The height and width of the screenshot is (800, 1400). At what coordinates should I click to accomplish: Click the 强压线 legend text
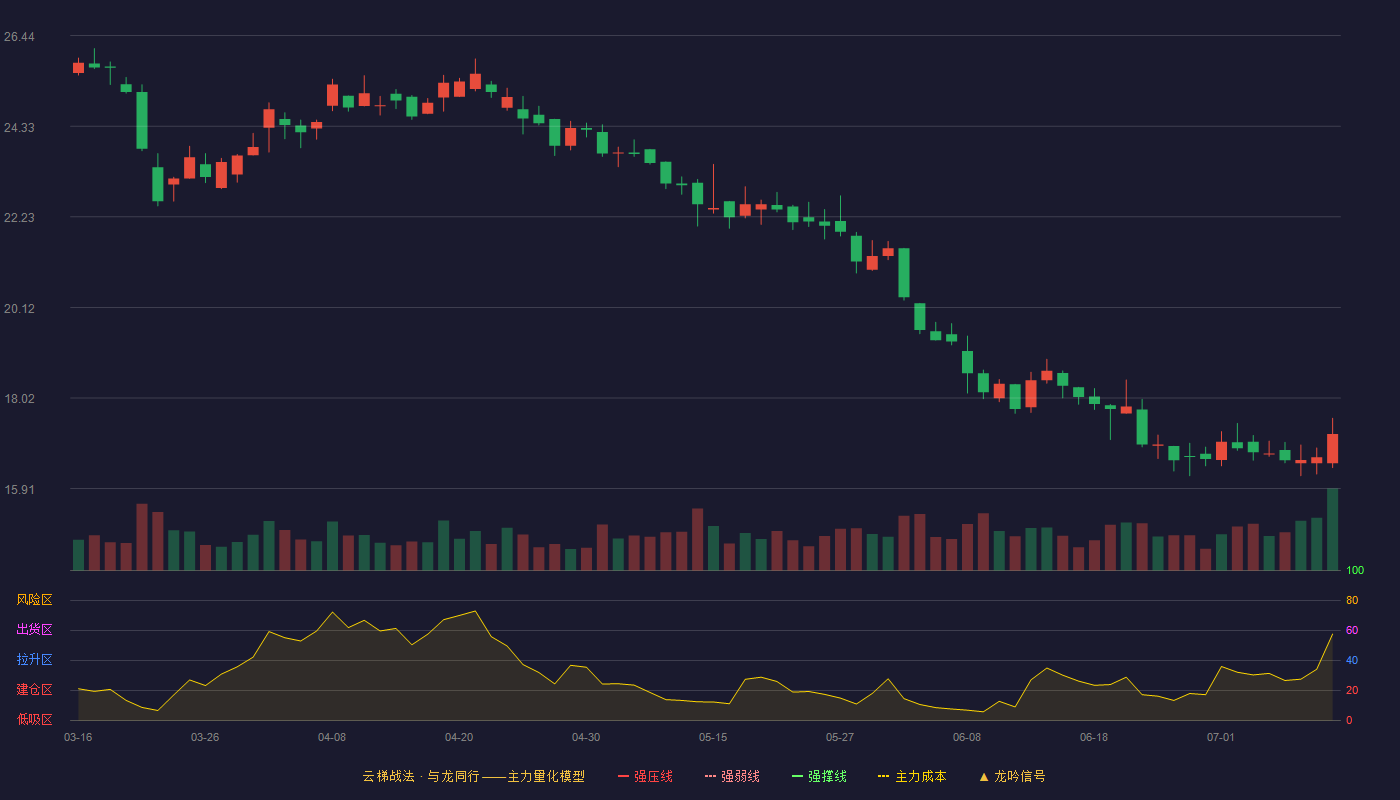click(x=654, y=777)
